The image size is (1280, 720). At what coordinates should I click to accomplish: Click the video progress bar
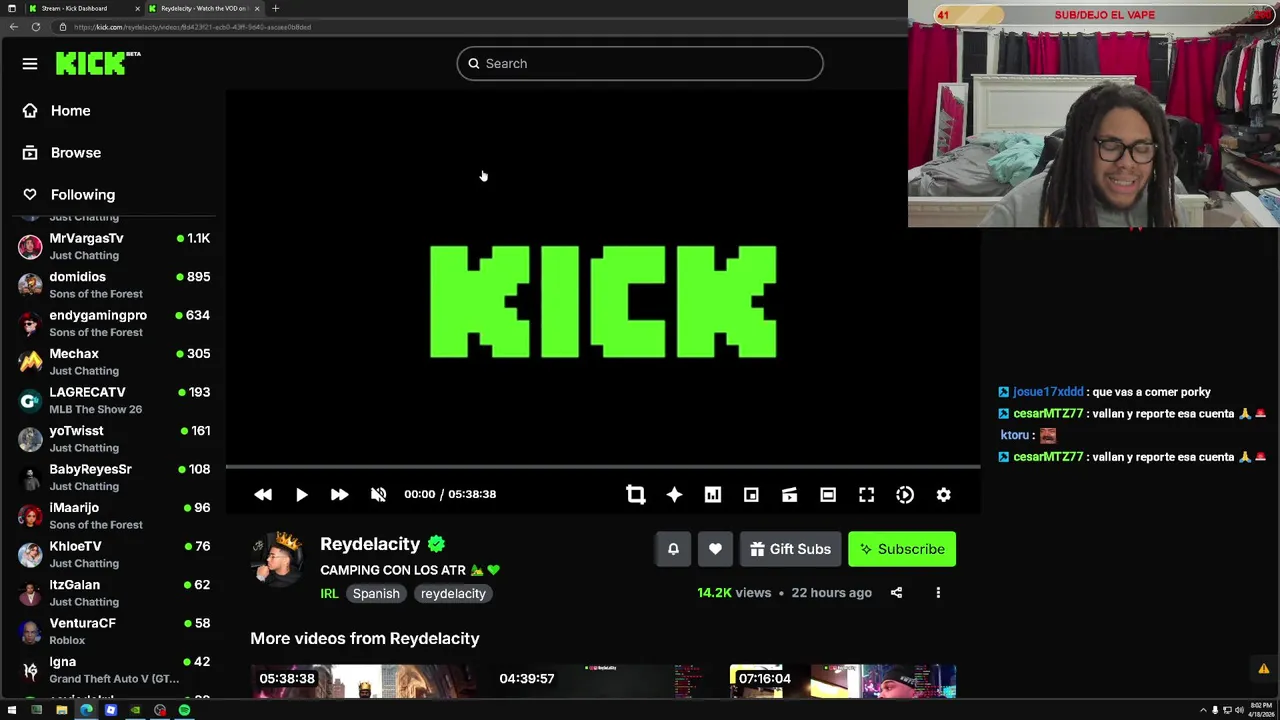(x=603, y=467)
